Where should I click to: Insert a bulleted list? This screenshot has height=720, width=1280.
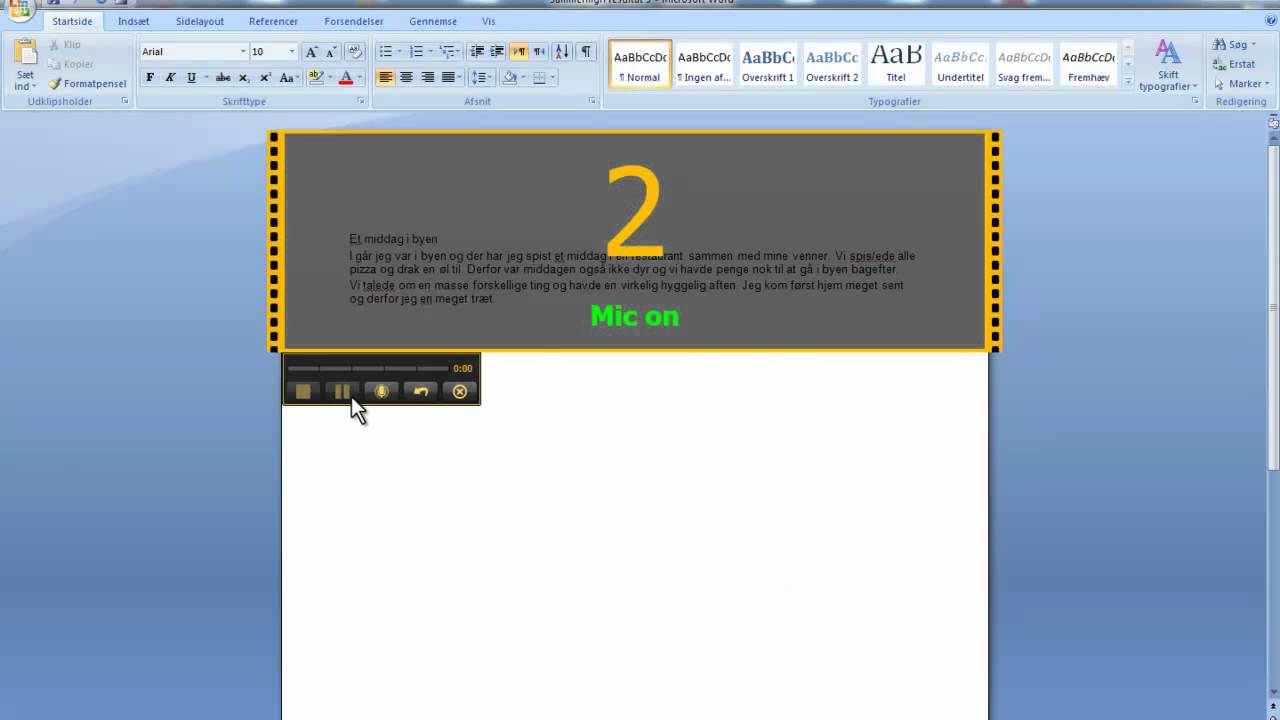[x=386, y=51]
